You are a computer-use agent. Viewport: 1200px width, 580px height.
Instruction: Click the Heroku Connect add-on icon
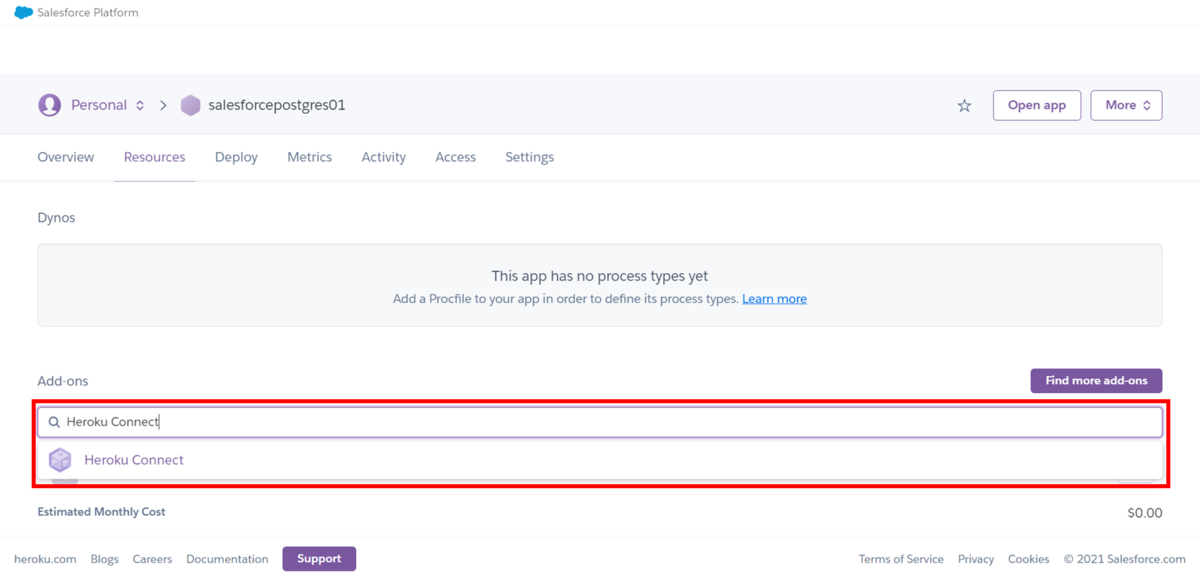click(x=60, y=460)
